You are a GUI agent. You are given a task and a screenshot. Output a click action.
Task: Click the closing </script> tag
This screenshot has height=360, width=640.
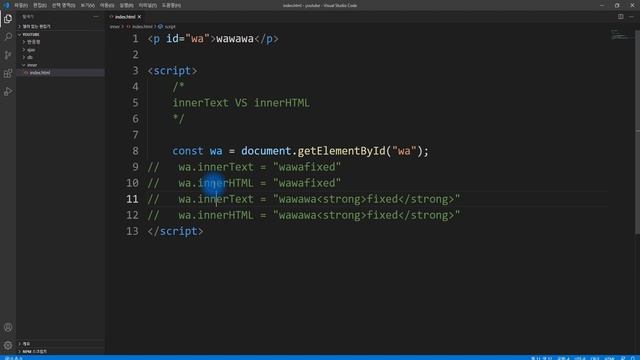[176, 231]
